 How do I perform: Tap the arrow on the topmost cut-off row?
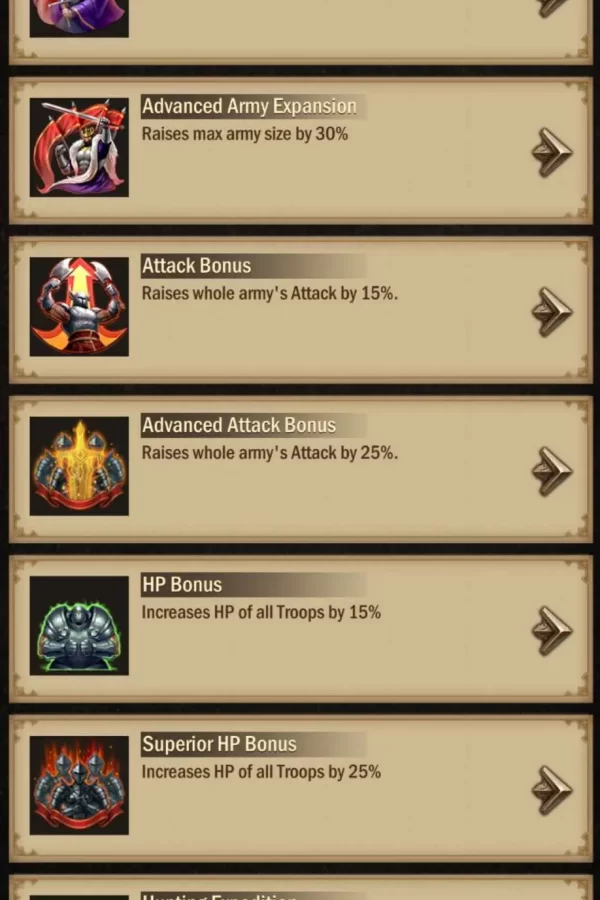point(551,8)
